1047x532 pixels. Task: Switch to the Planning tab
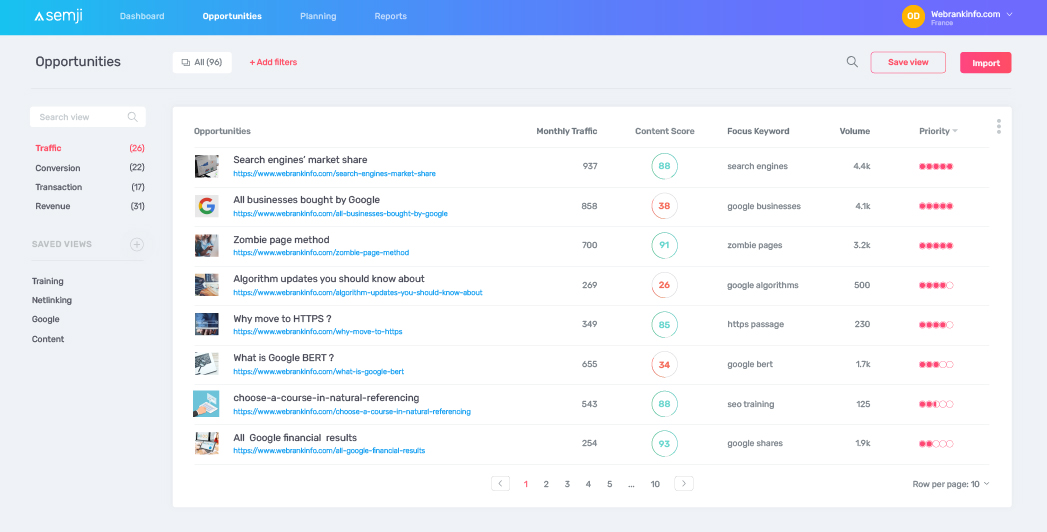click(318, 16)
